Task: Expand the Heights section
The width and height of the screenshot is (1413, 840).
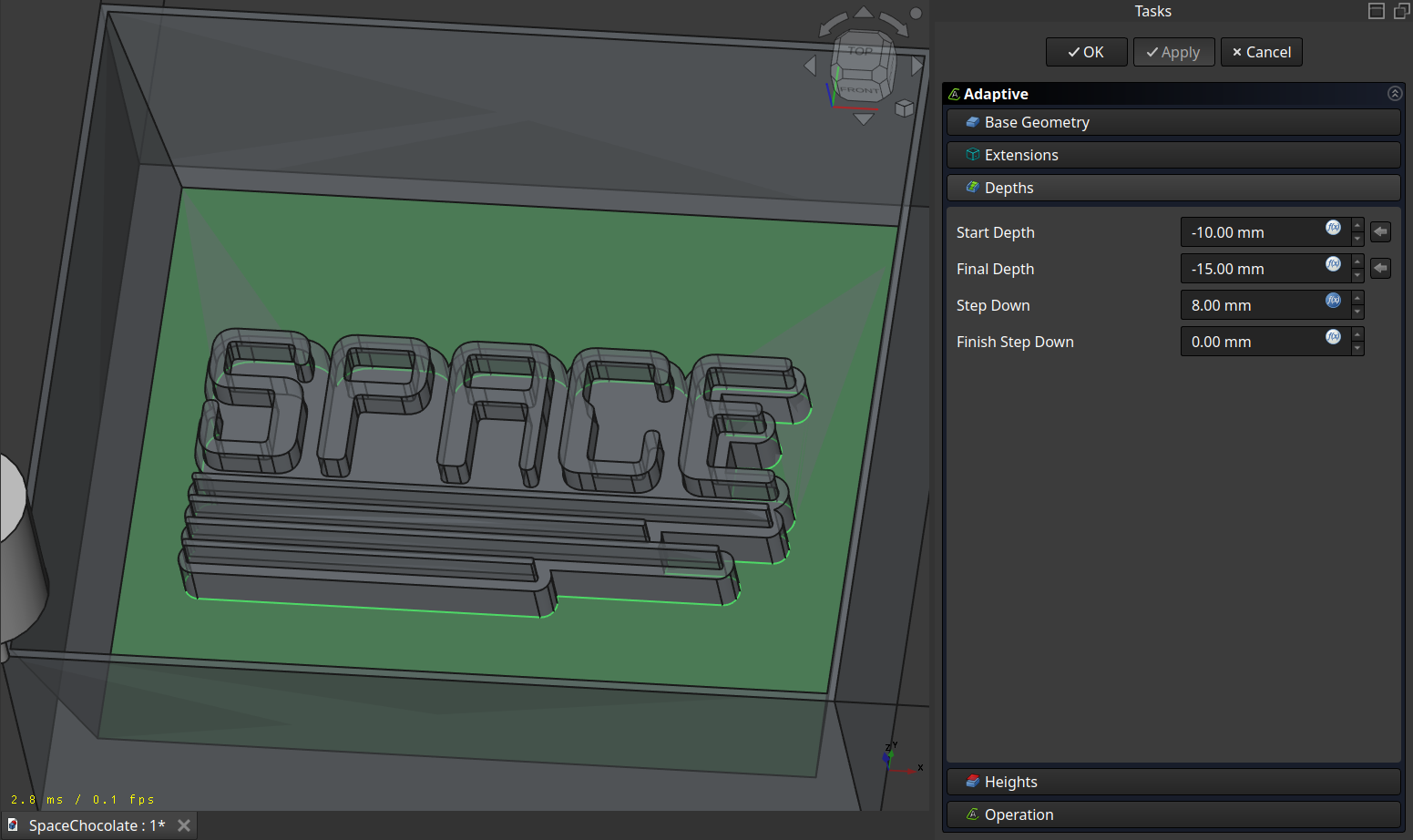Action: click(1173, 782)
